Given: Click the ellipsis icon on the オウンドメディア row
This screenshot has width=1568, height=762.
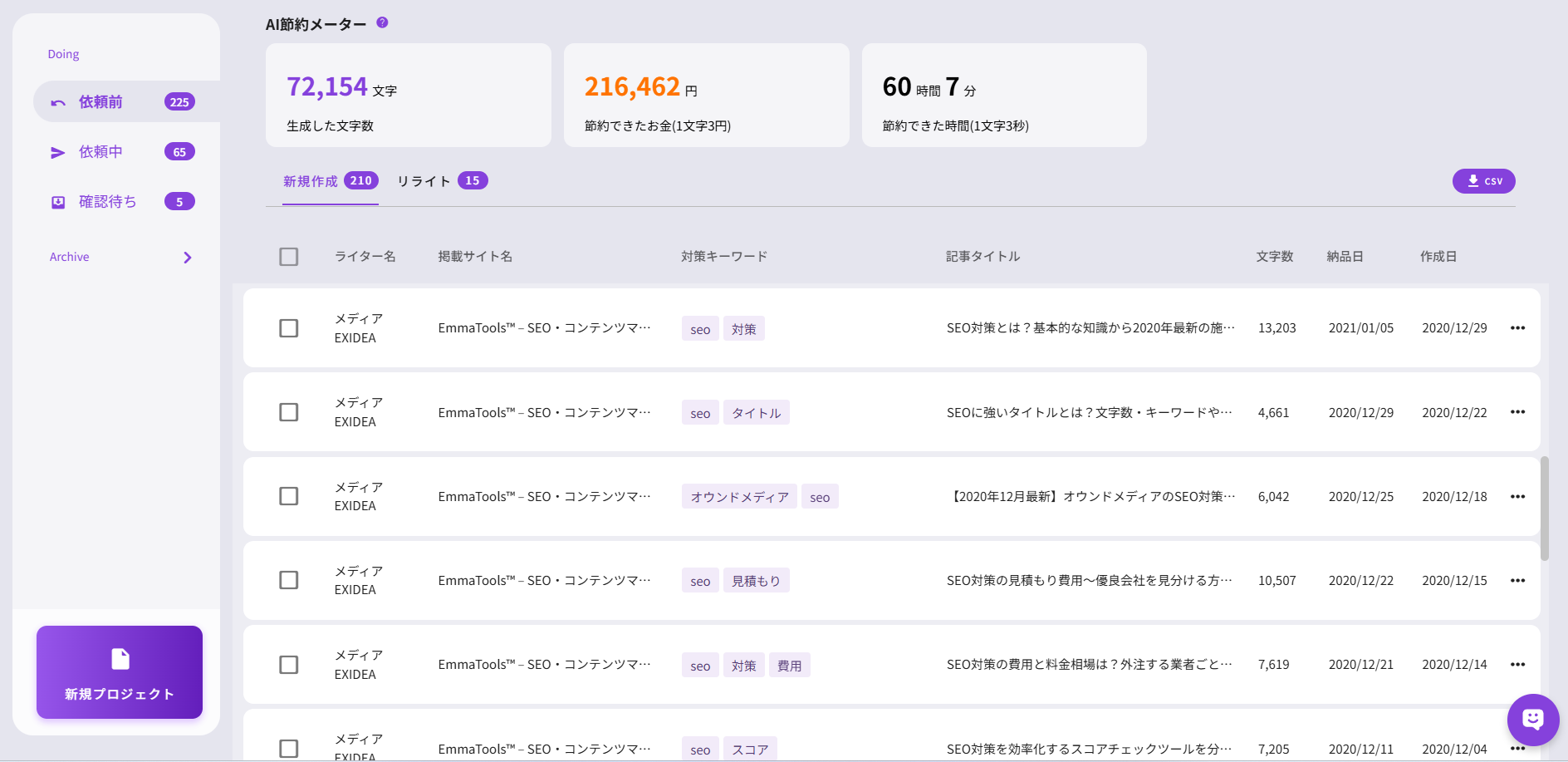Looking at the screenshot, I should pos(1517,496).
